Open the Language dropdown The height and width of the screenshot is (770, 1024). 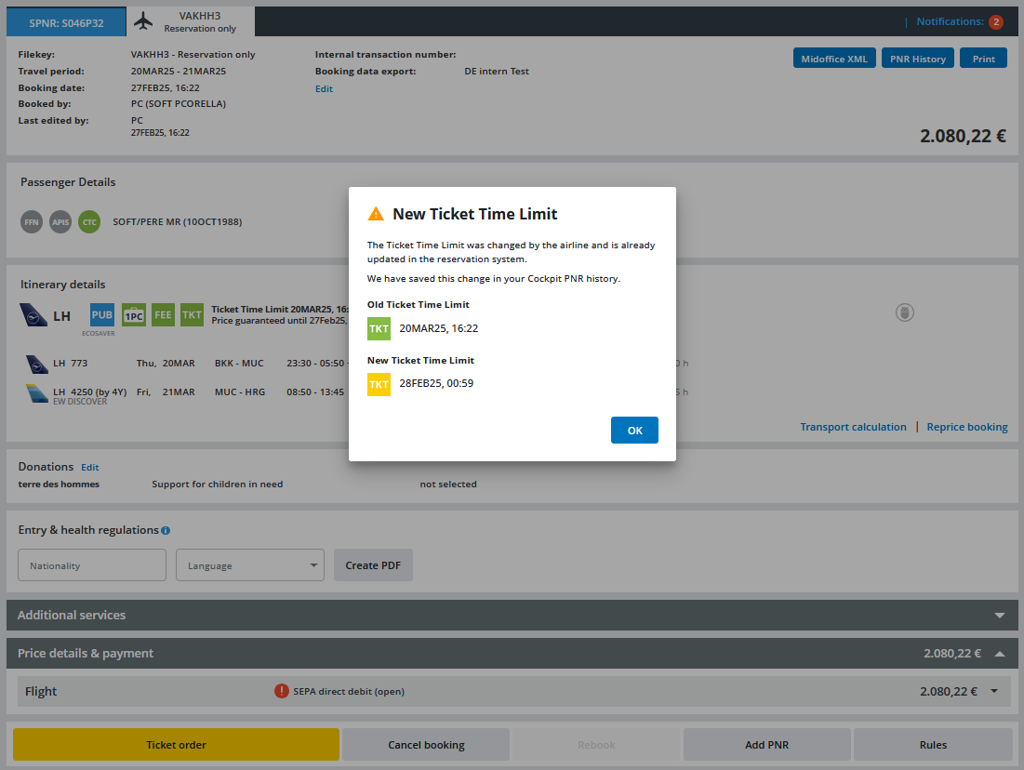point(250,565)
